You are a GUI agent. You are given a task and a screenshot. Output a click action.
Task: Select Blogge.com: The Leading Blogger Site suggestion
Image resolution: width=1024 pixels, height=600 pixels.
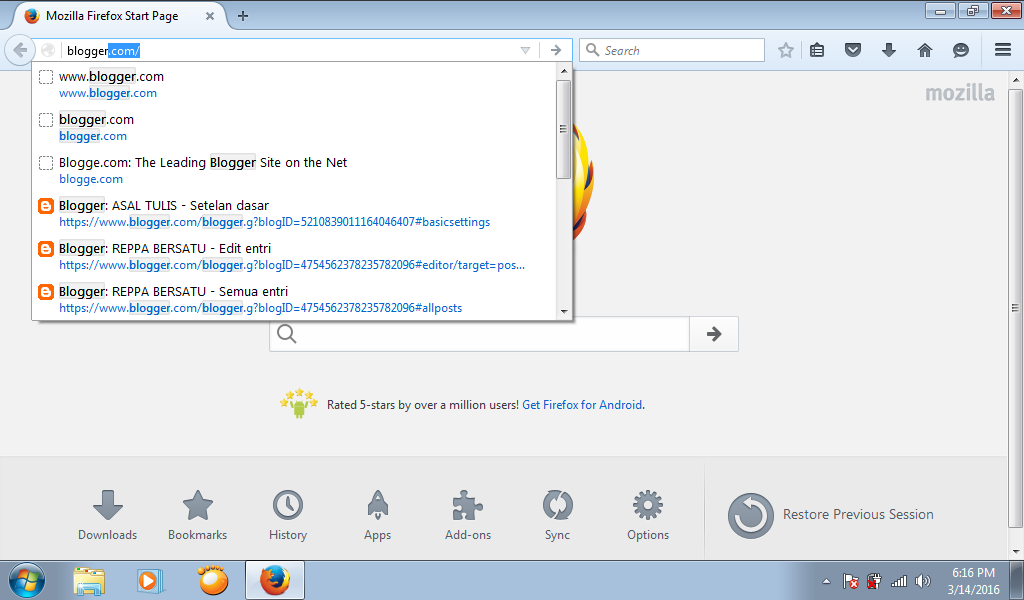(294, 170)
